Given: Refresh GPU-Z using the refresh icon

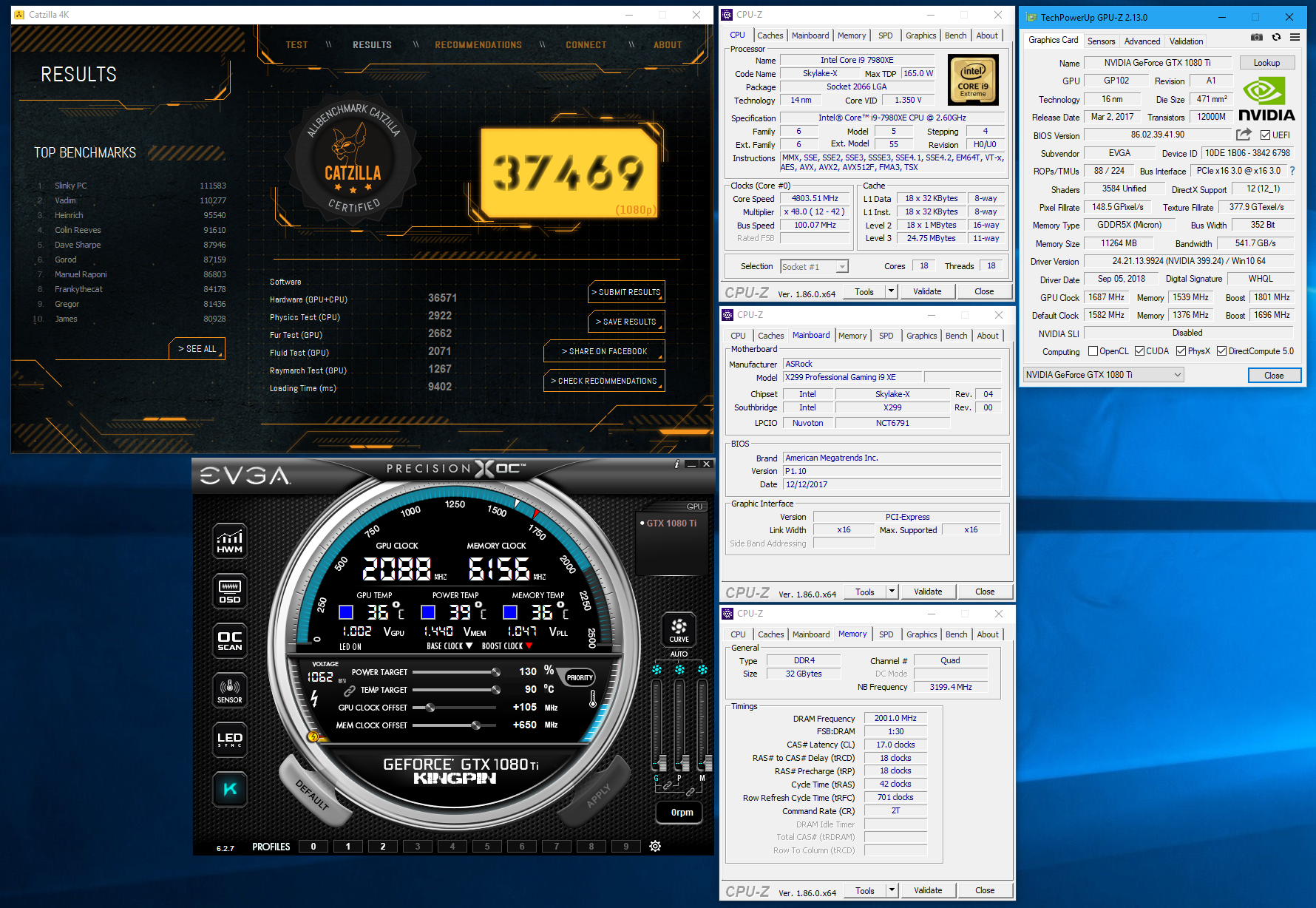Looking at the screenshot, I should [x=1276, y=37].
